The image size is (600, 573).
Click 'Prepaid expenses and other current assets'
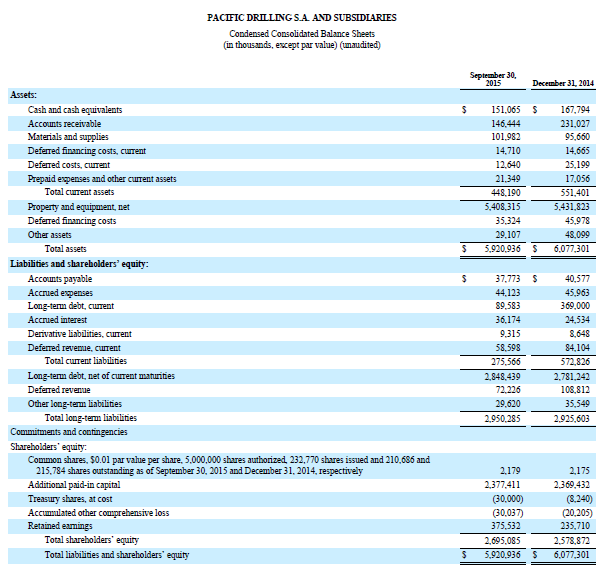[x=102, y=179]
